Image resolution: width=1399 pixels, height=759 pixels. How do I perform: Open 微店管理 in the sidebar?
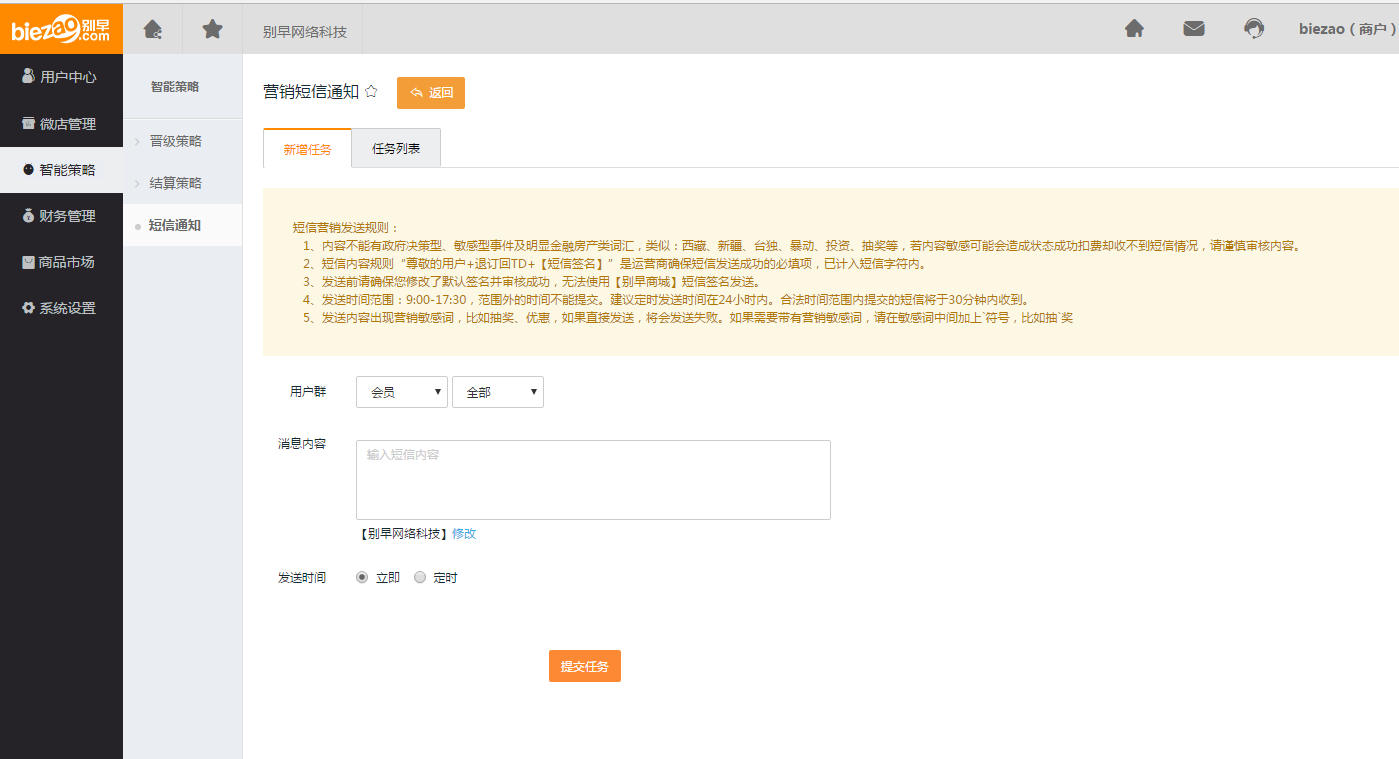[61, 124]
